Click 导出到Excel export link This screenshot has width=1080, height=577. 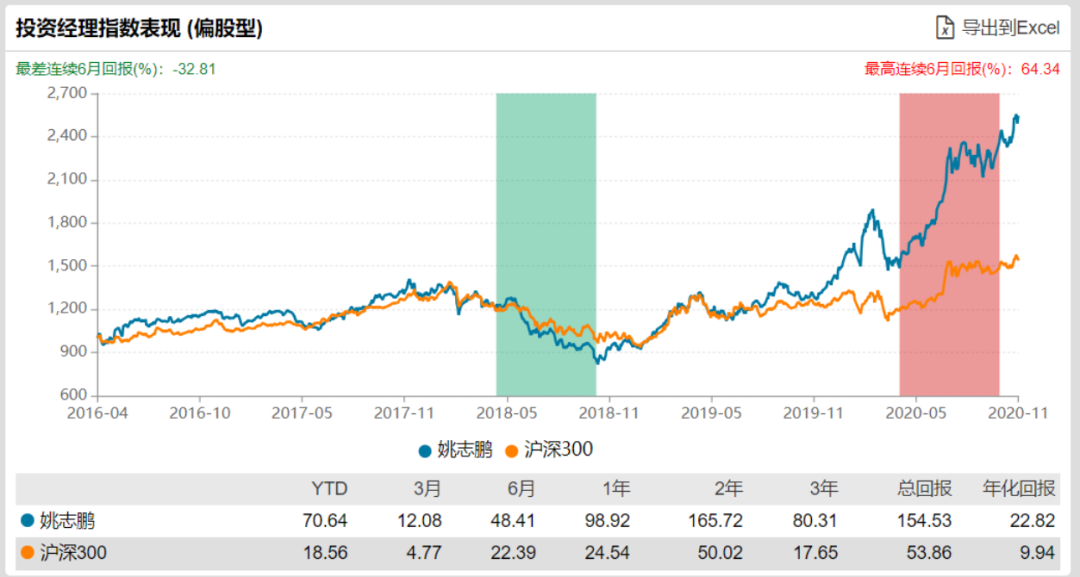click(997, 28)
